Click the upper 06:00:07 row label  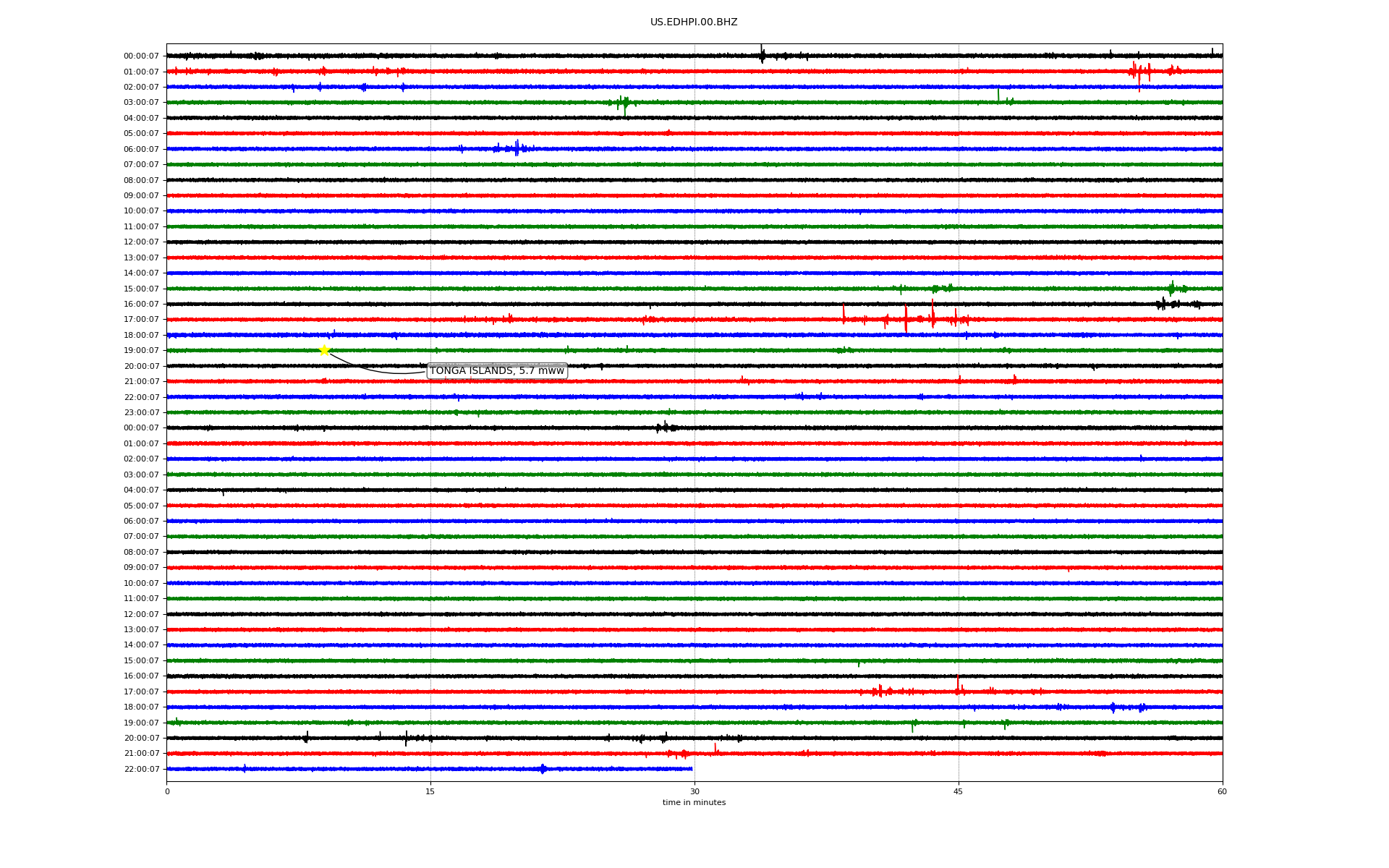141,150
